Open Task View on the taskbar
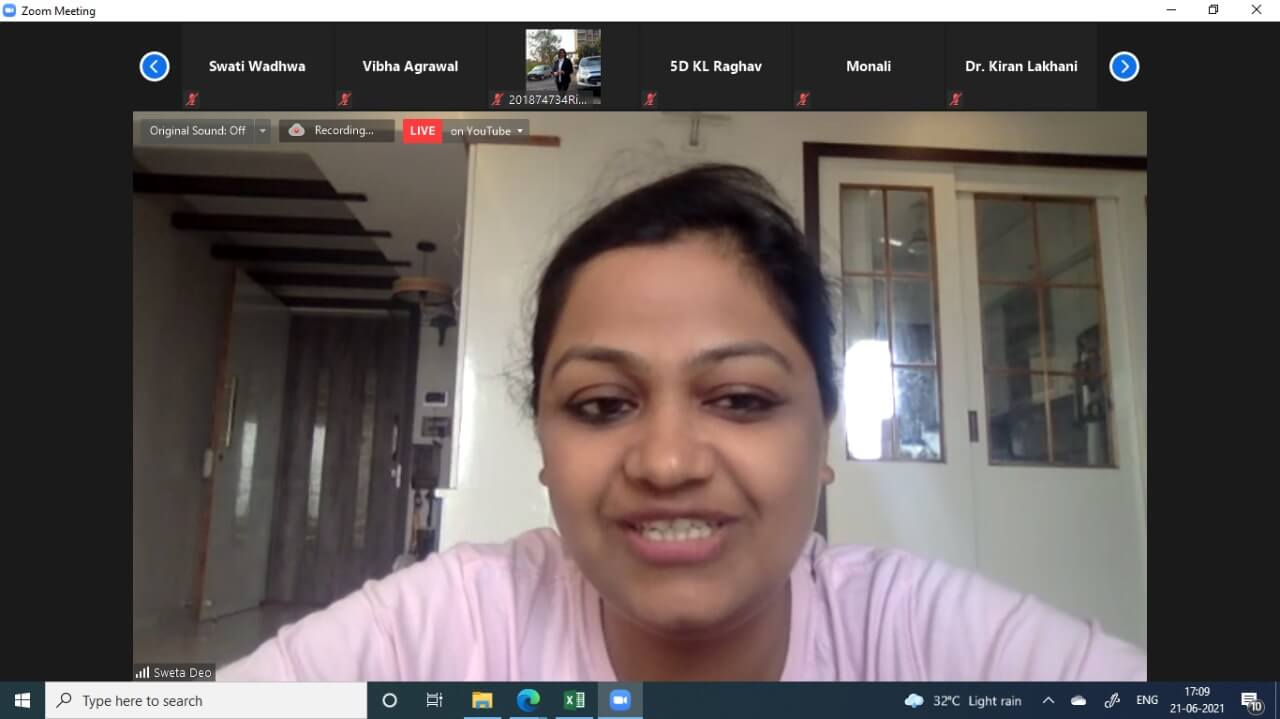The image size is (1280, 719). (x=435, y=700)
